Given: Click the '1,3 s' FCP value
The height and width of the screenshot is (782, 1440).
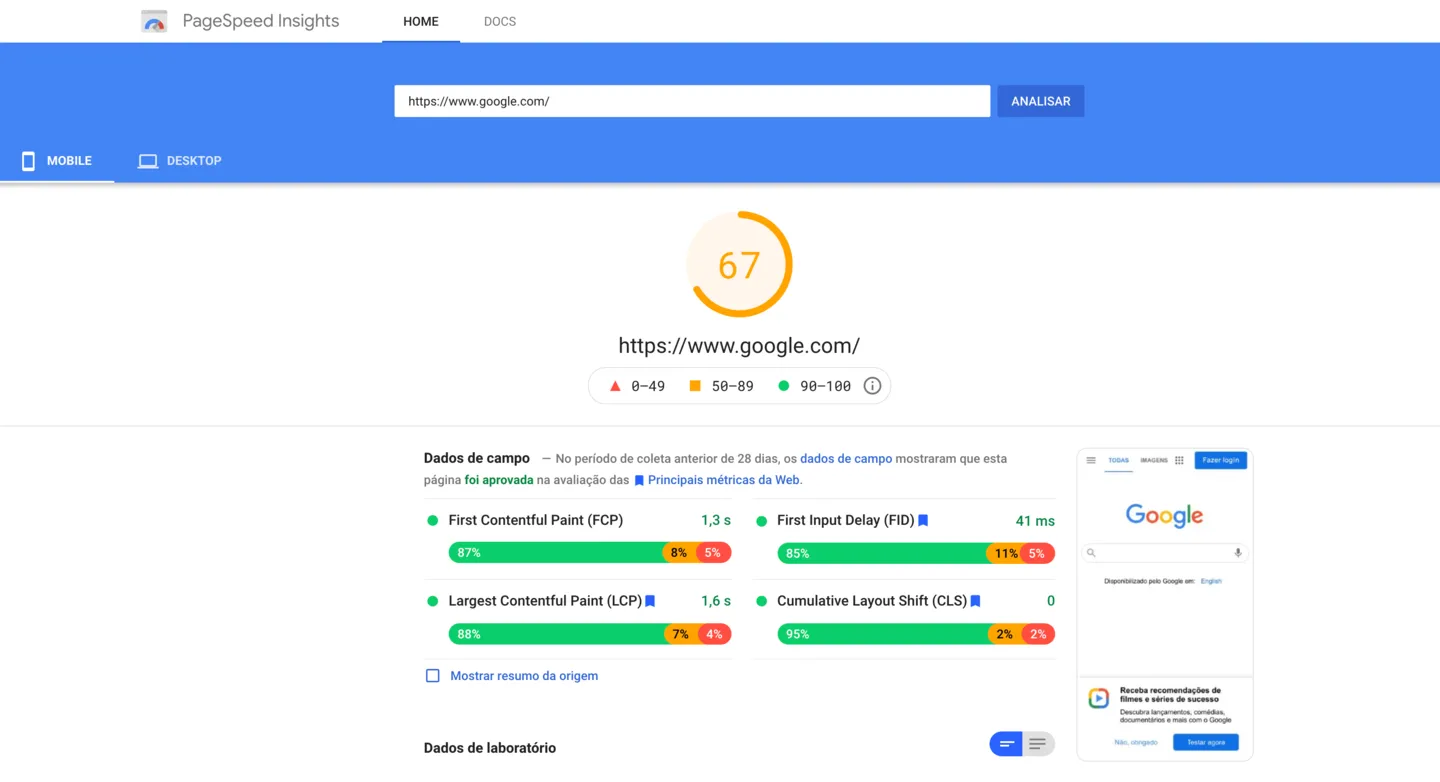Looking at the screenshot, I should 716,520.
